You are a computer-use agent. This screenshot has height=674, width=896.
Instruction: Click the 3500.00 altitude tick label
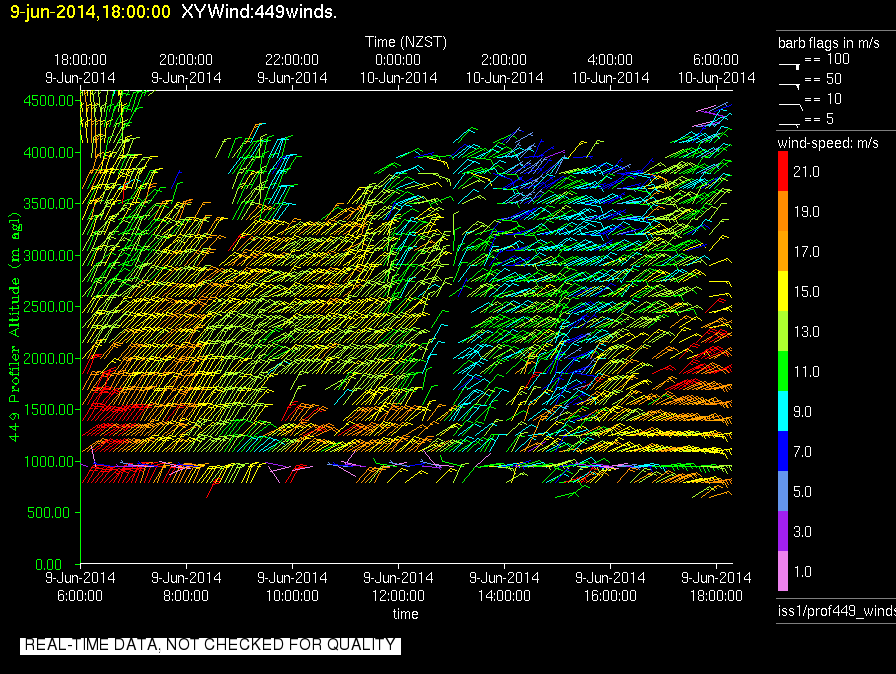[x=49, y=204]
